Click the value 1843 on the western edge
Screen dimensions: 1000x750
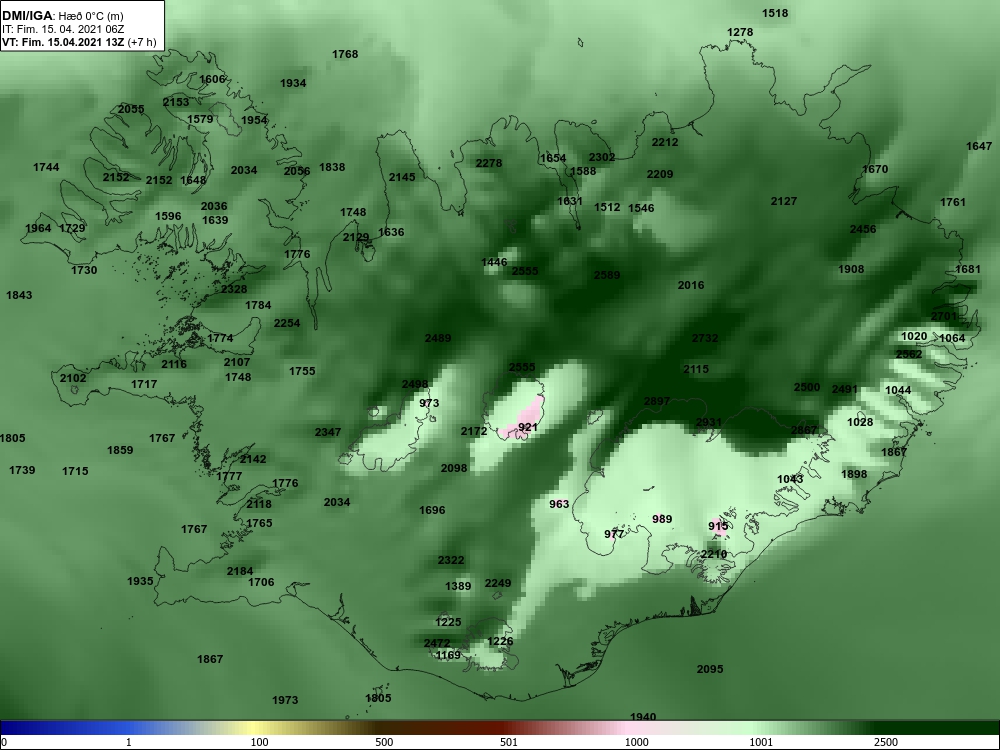[x=19, y=296]
